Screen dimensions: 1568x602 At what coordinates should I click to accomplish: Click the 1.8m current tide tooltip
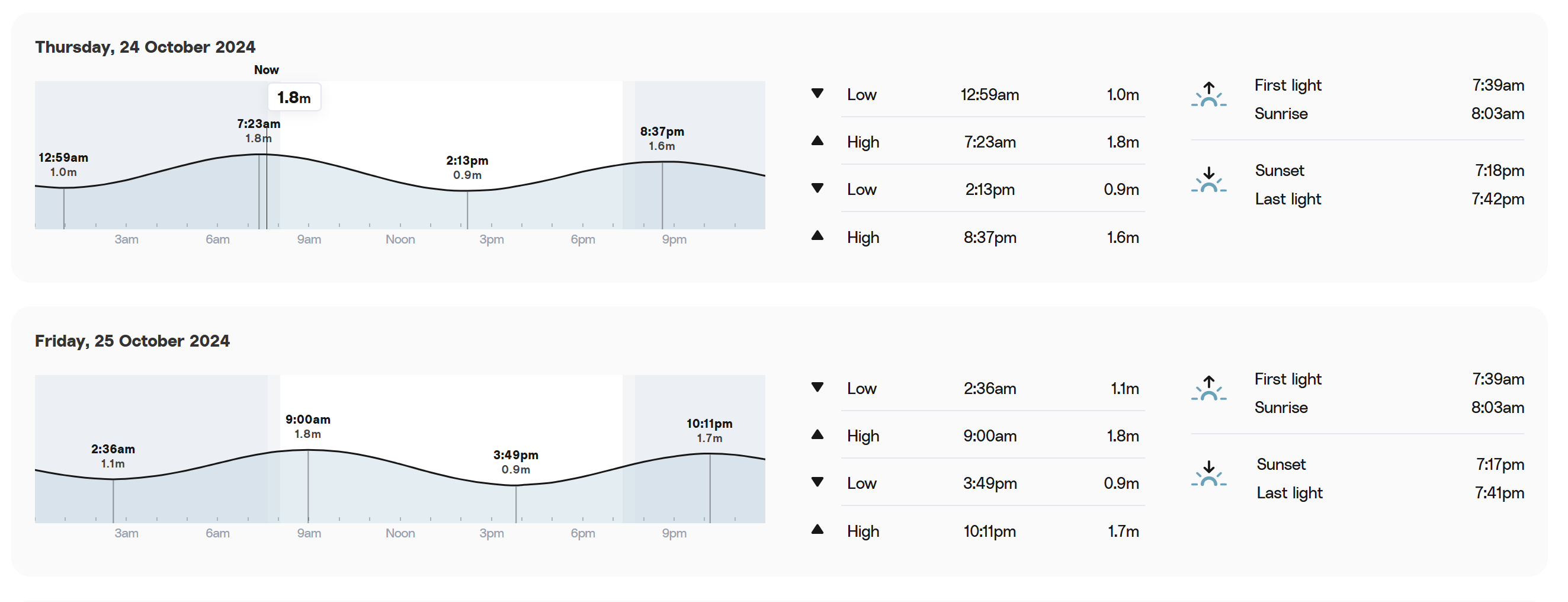(x=294, y=97)
